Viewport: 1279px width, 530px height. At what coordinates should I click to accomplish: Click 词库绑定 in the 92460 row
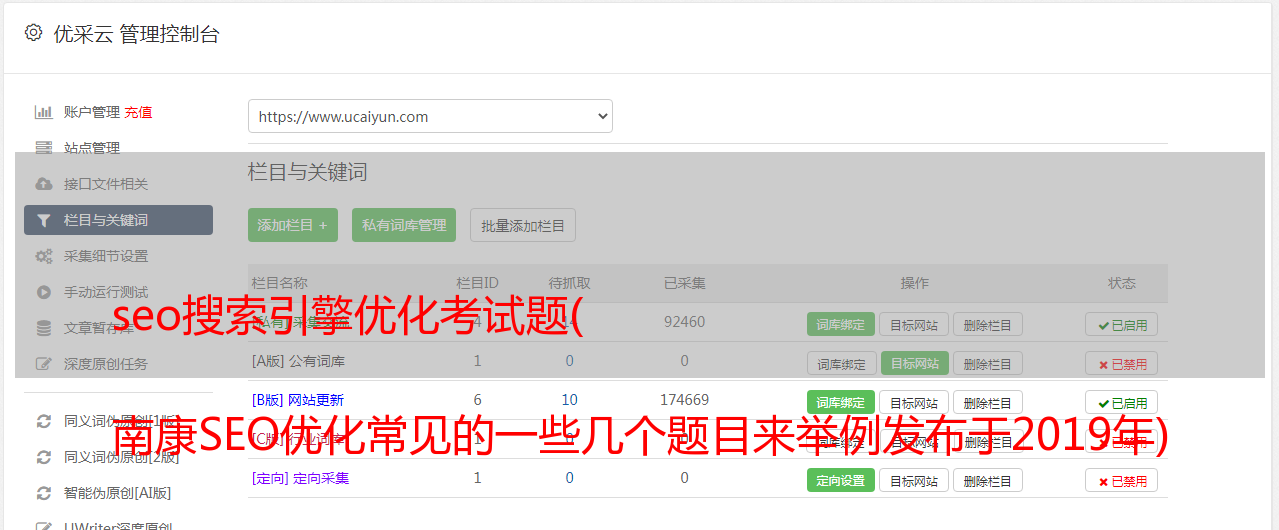click(x=841, y=325)
